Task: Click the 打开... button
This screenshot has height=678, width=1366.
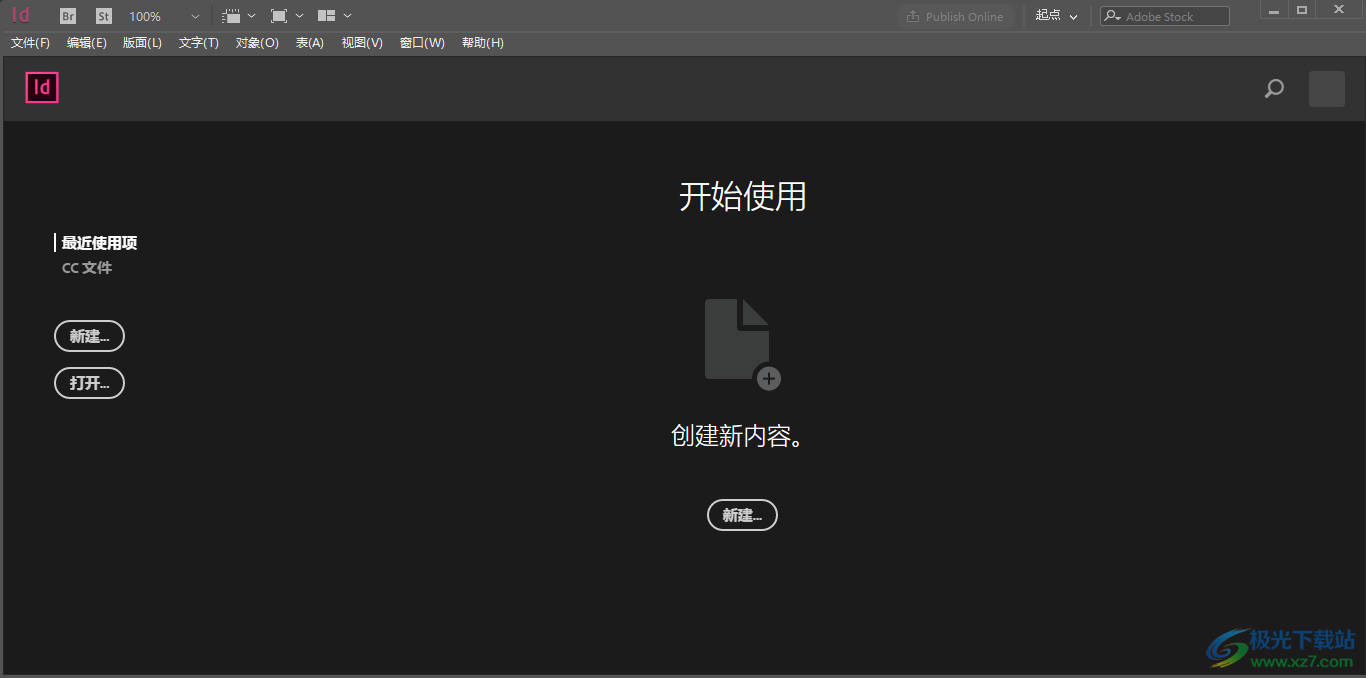Action: [89, 383]
